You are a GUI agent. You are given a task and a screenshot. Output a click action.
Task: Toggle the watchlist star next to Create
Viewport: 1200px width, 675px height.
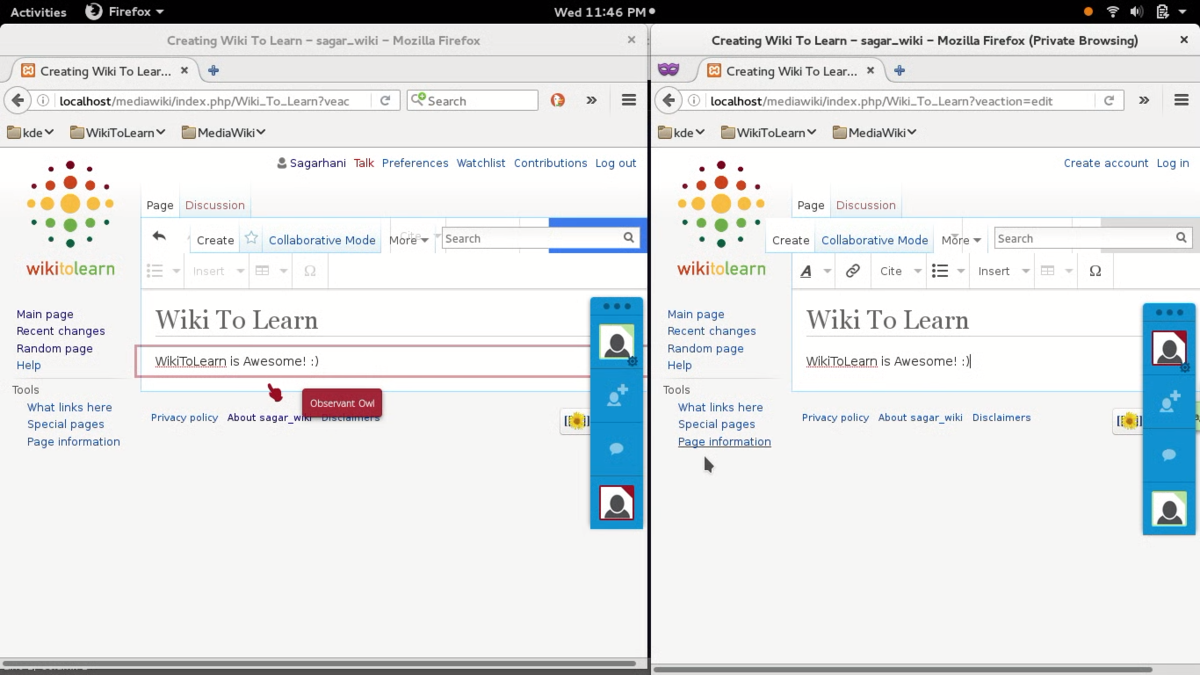251,239
